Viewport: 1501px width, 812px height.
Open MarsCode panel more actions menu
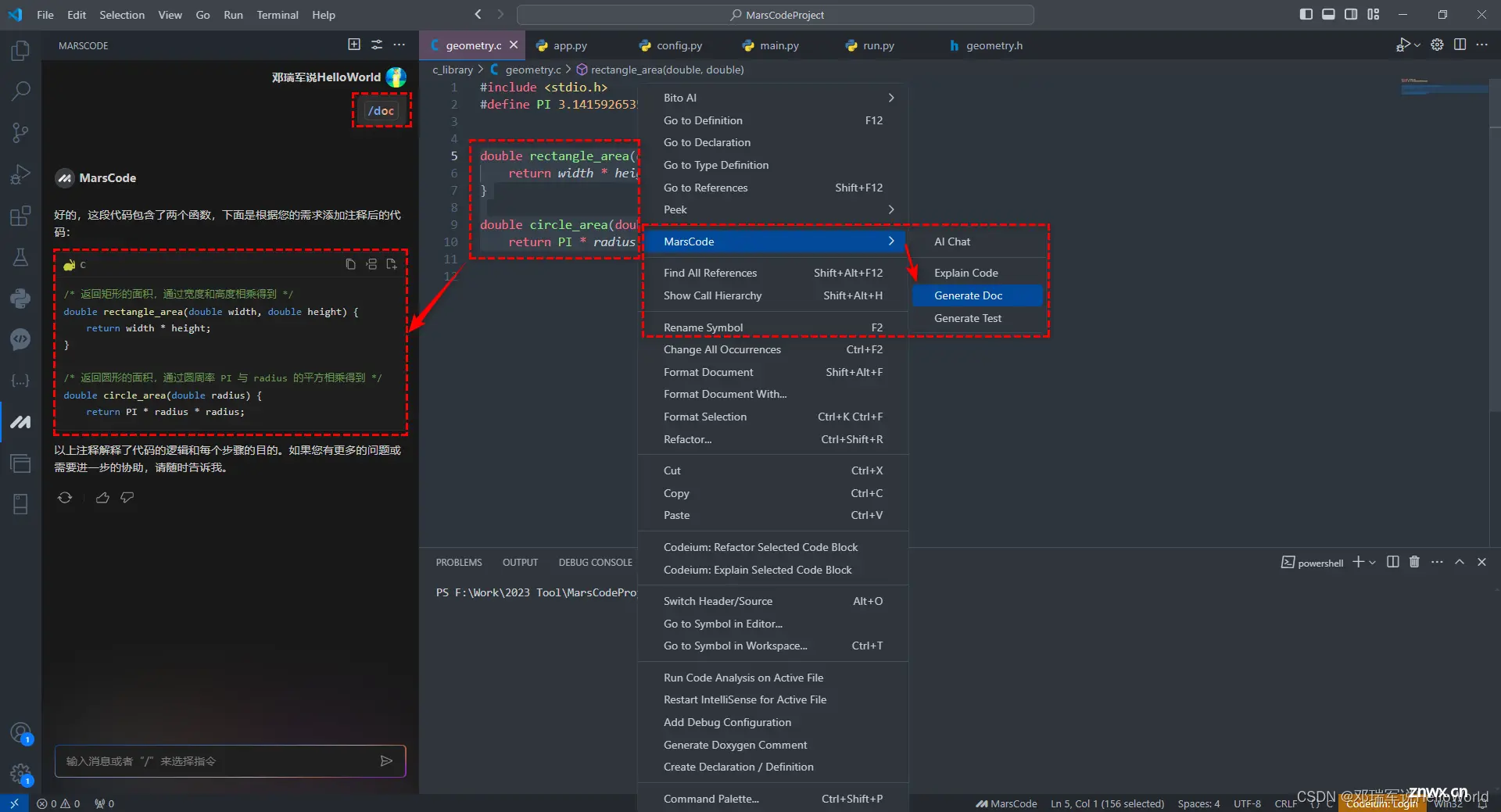(399, 45)
